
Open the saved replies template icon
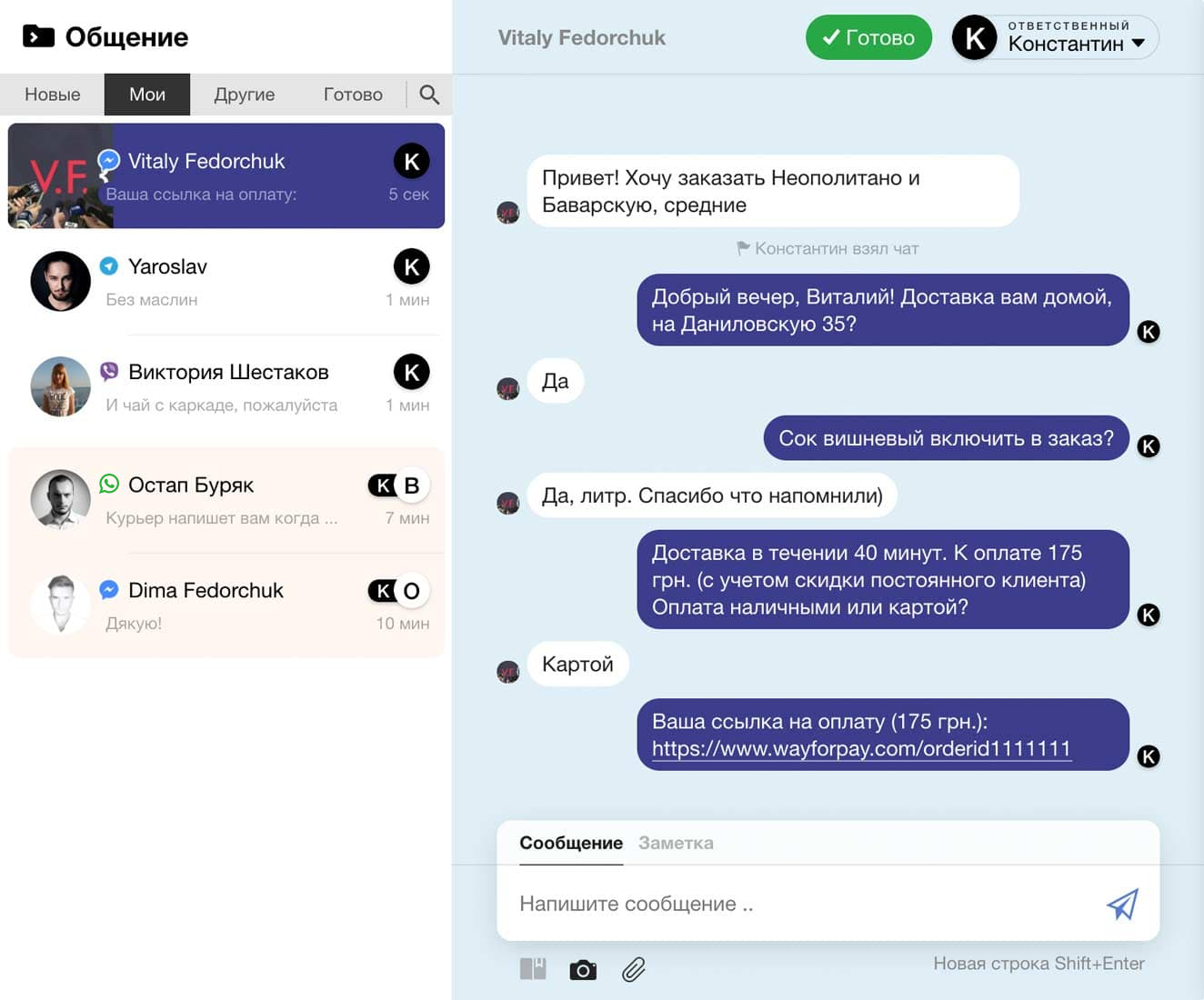coord(533,969)
